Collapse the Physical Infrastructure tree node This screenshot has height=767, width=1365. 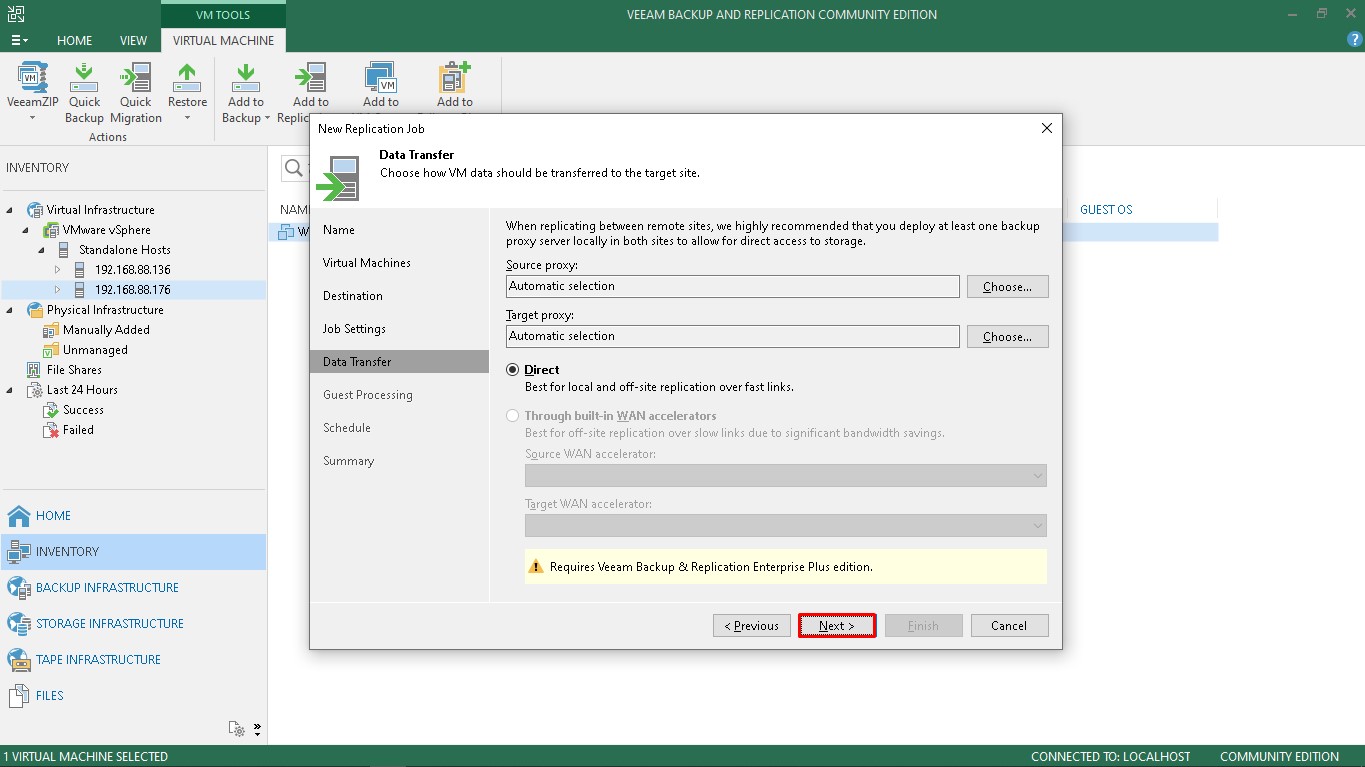11,310
